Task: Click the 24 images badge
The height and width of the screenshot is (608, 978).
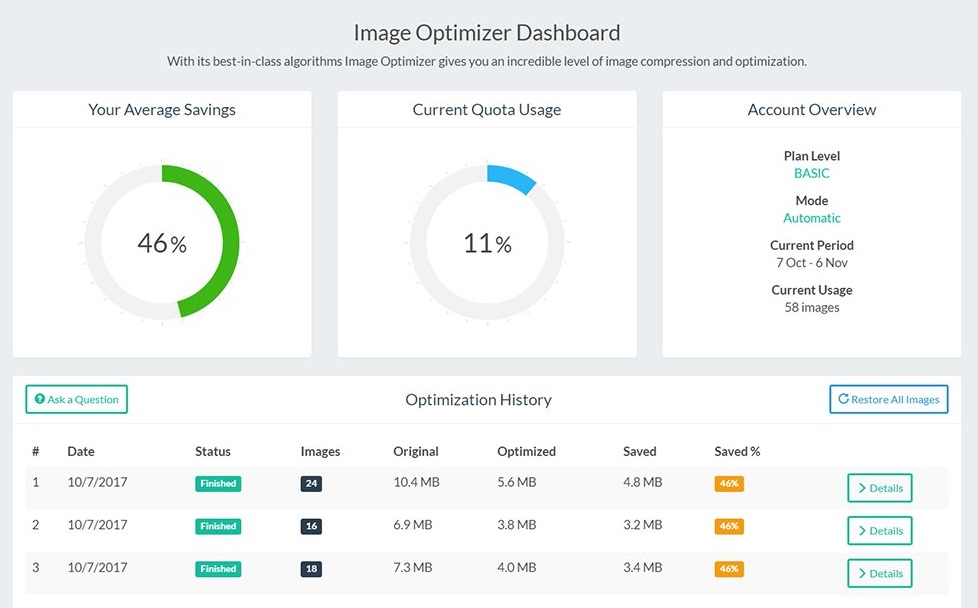Action: click(x=311, y=483)
